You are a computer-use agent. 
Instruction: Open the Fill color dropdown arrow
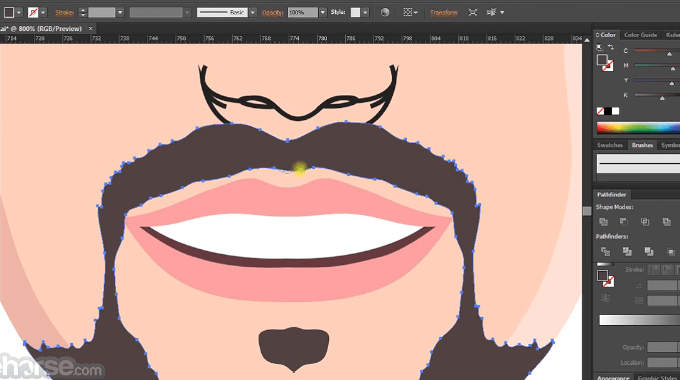[19, 13]
